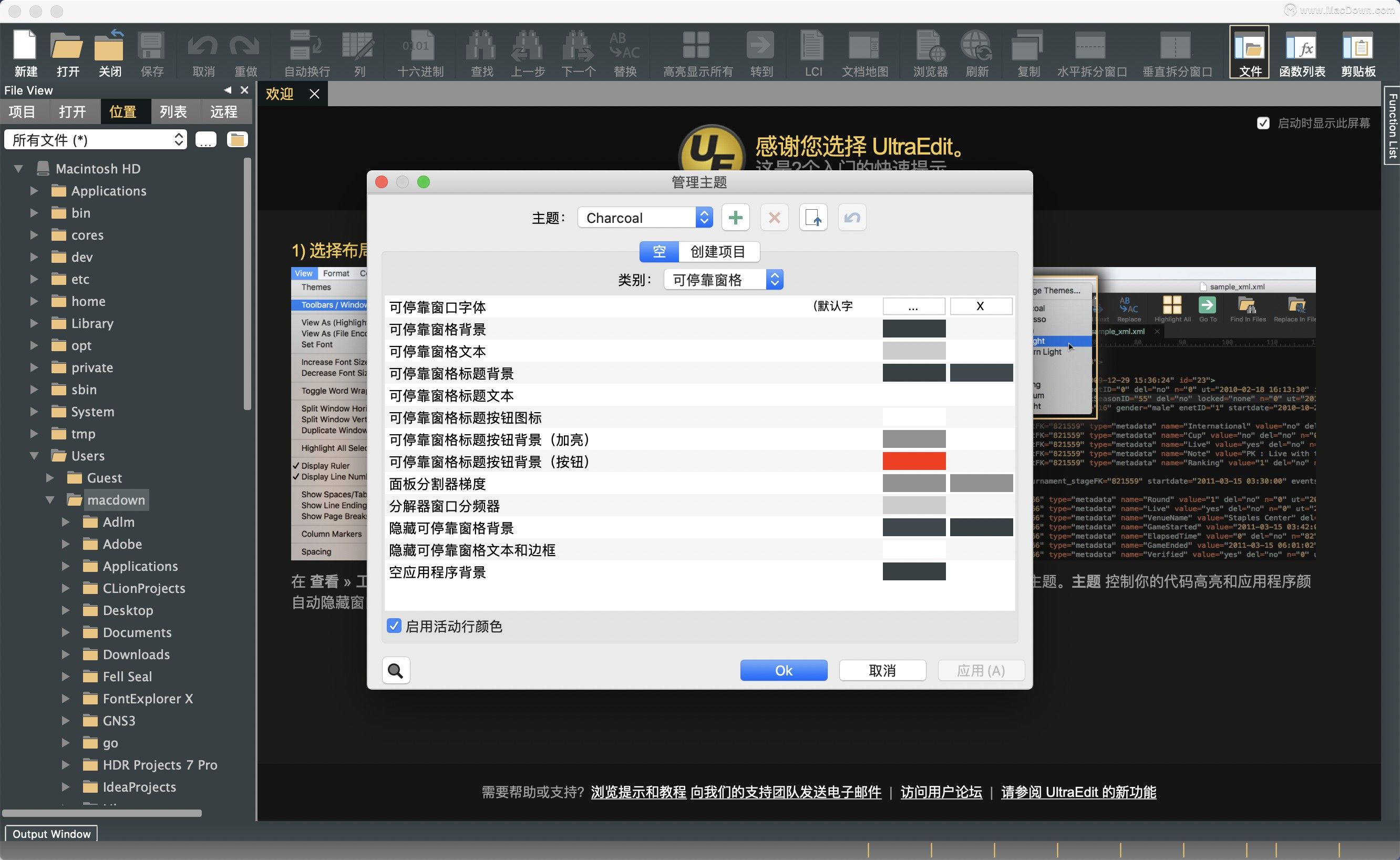Click the 创建项目 button

pyautogui.click(x=718, y=250)
